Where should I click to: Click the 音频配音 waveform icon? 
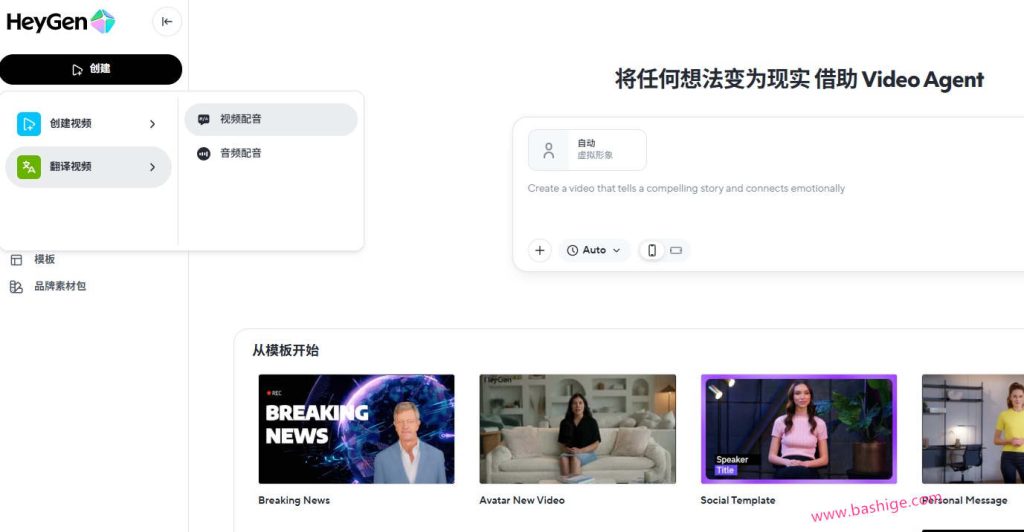[204, 153]
